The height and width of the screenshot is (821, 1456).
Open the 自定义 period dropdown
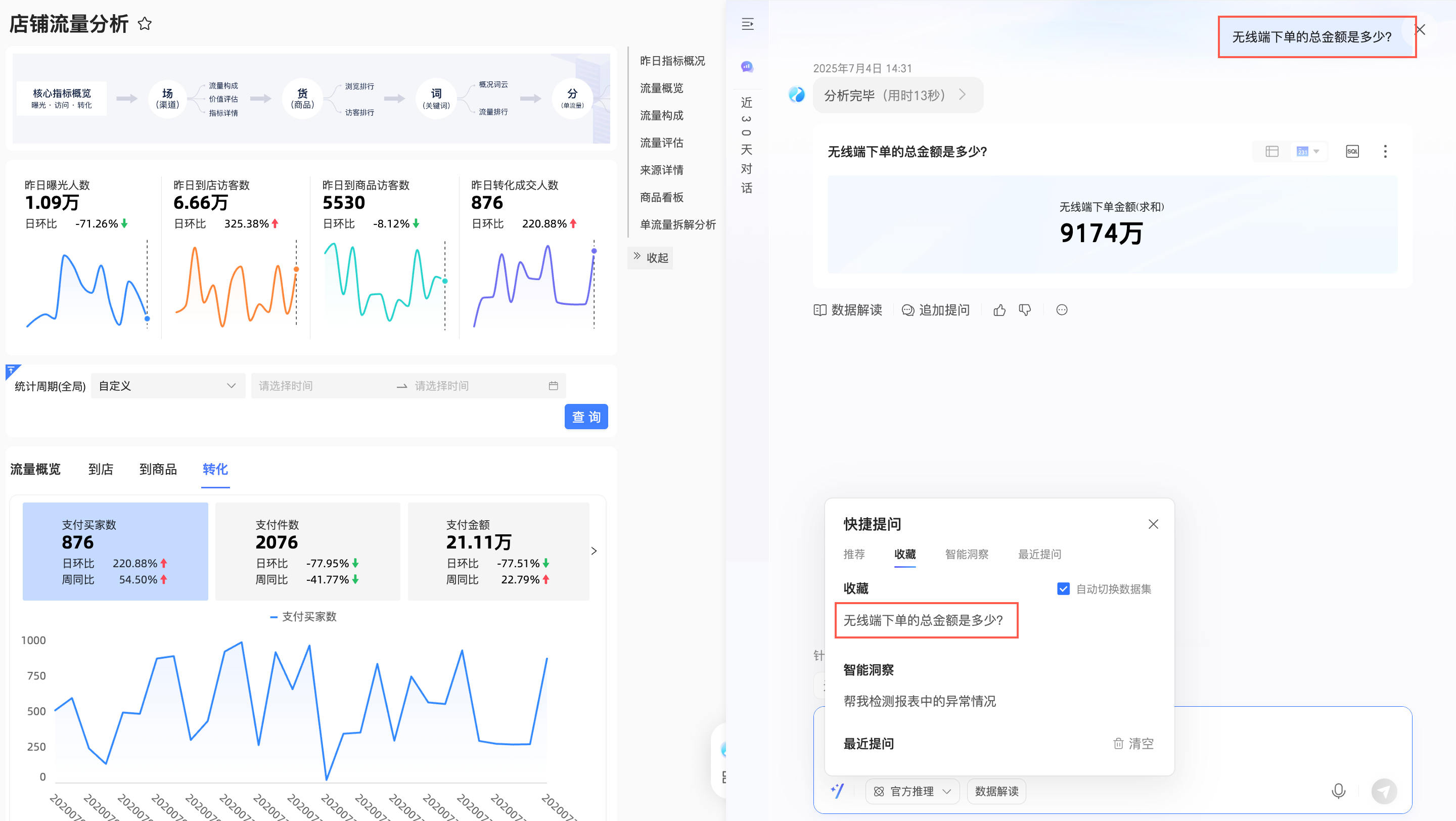point(167,386)
